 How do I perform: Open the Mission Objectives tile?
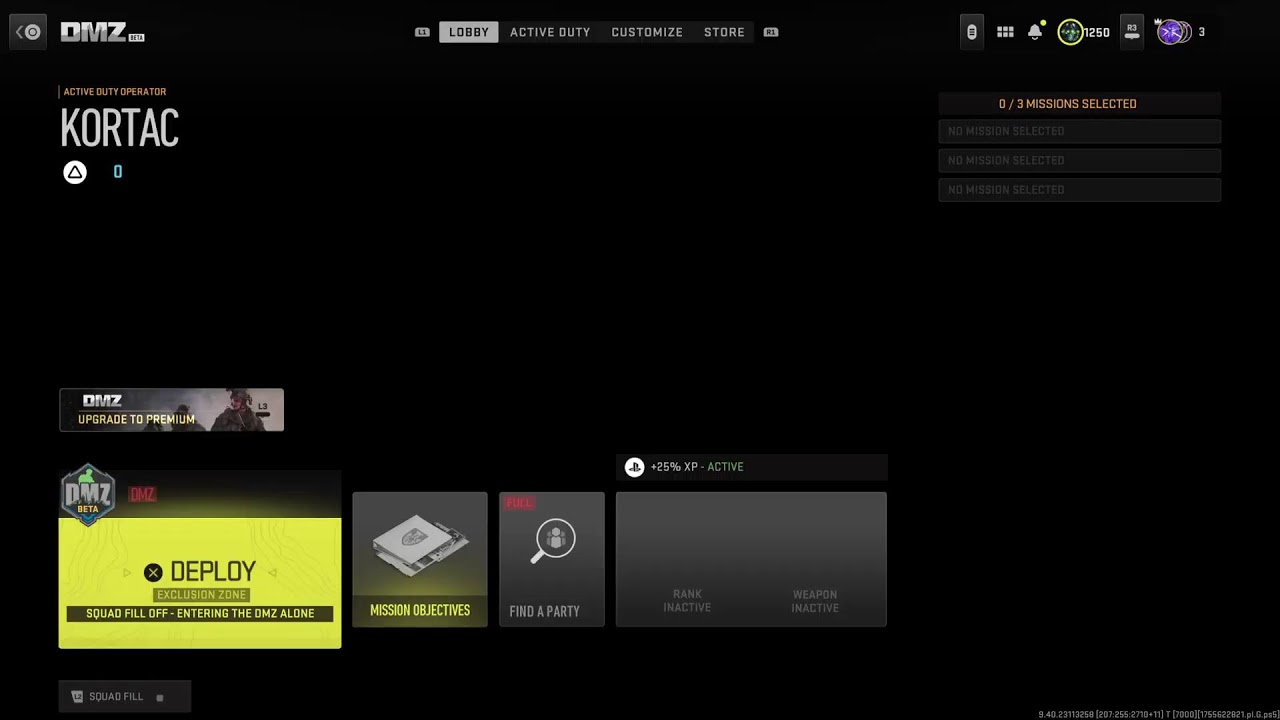point(420,559)
